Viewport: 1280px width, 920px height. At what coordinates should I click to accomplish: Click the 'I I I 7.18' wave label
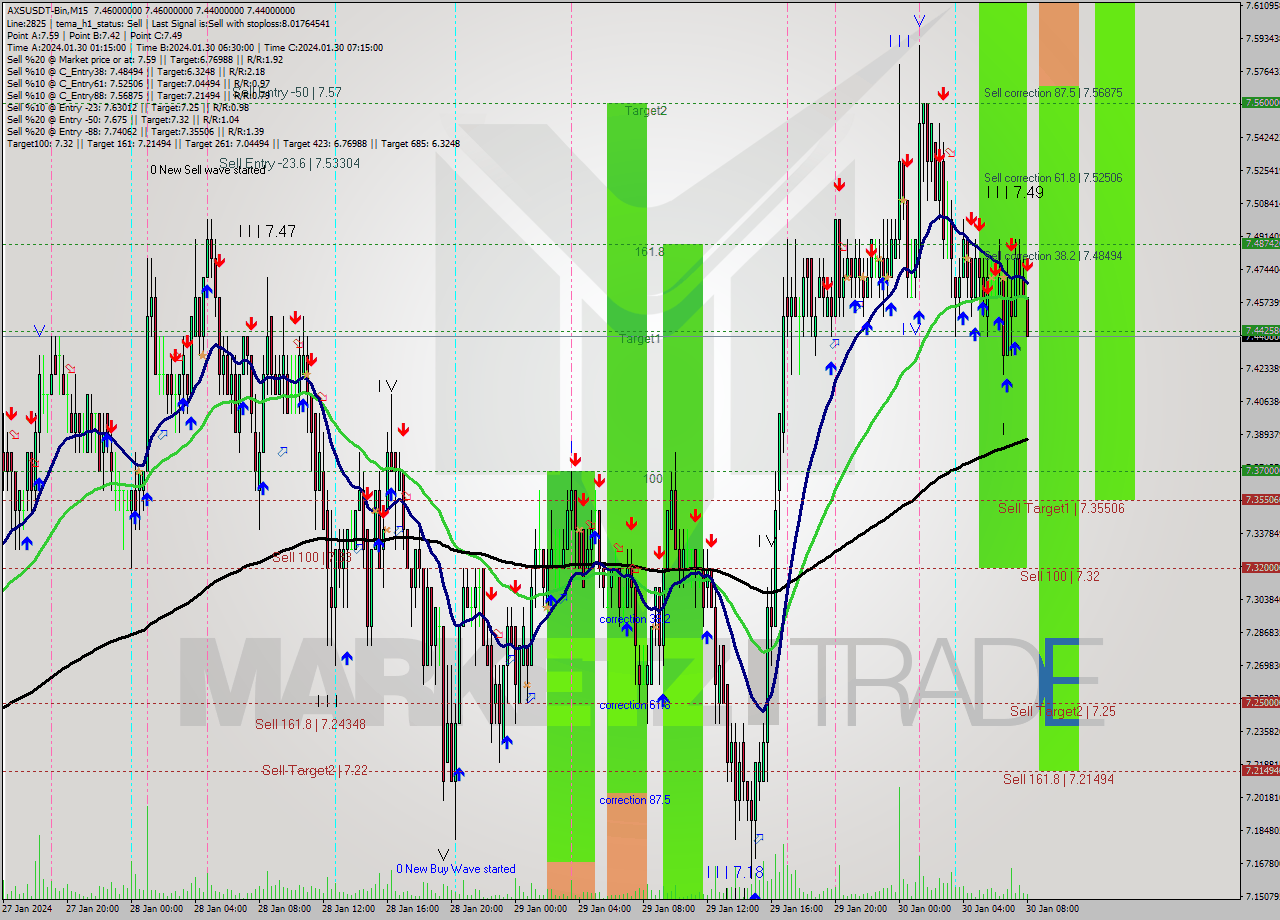pos(735,872)
